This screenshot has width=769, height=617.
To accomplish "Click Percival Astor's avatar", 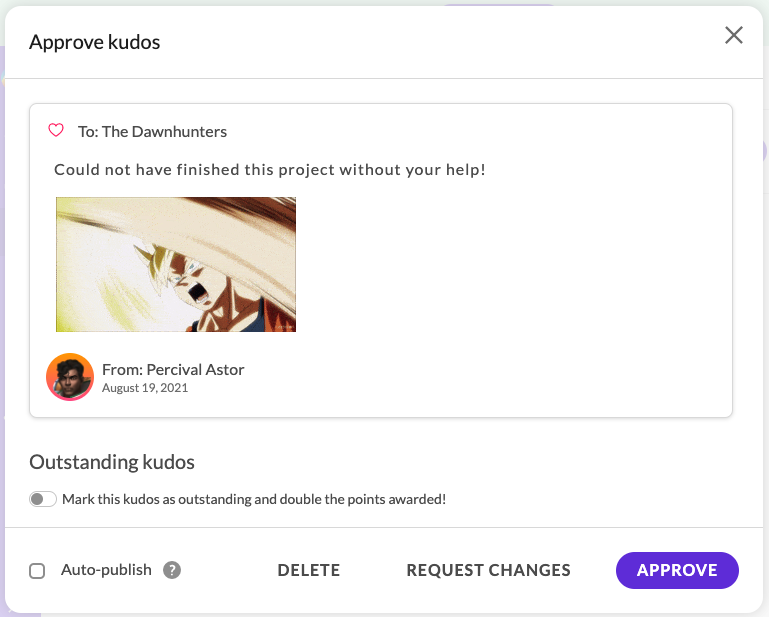I will point(70,377).
